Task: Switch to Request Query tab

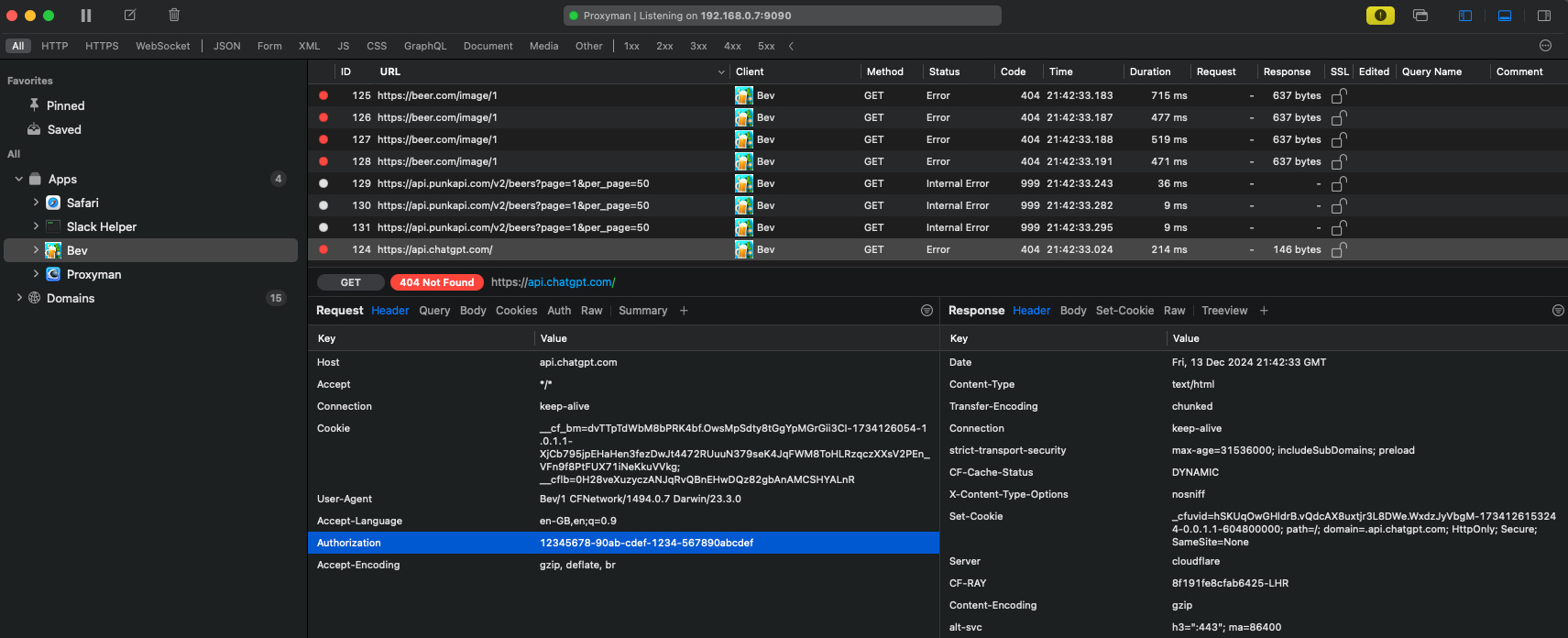Action: [434, 311]
